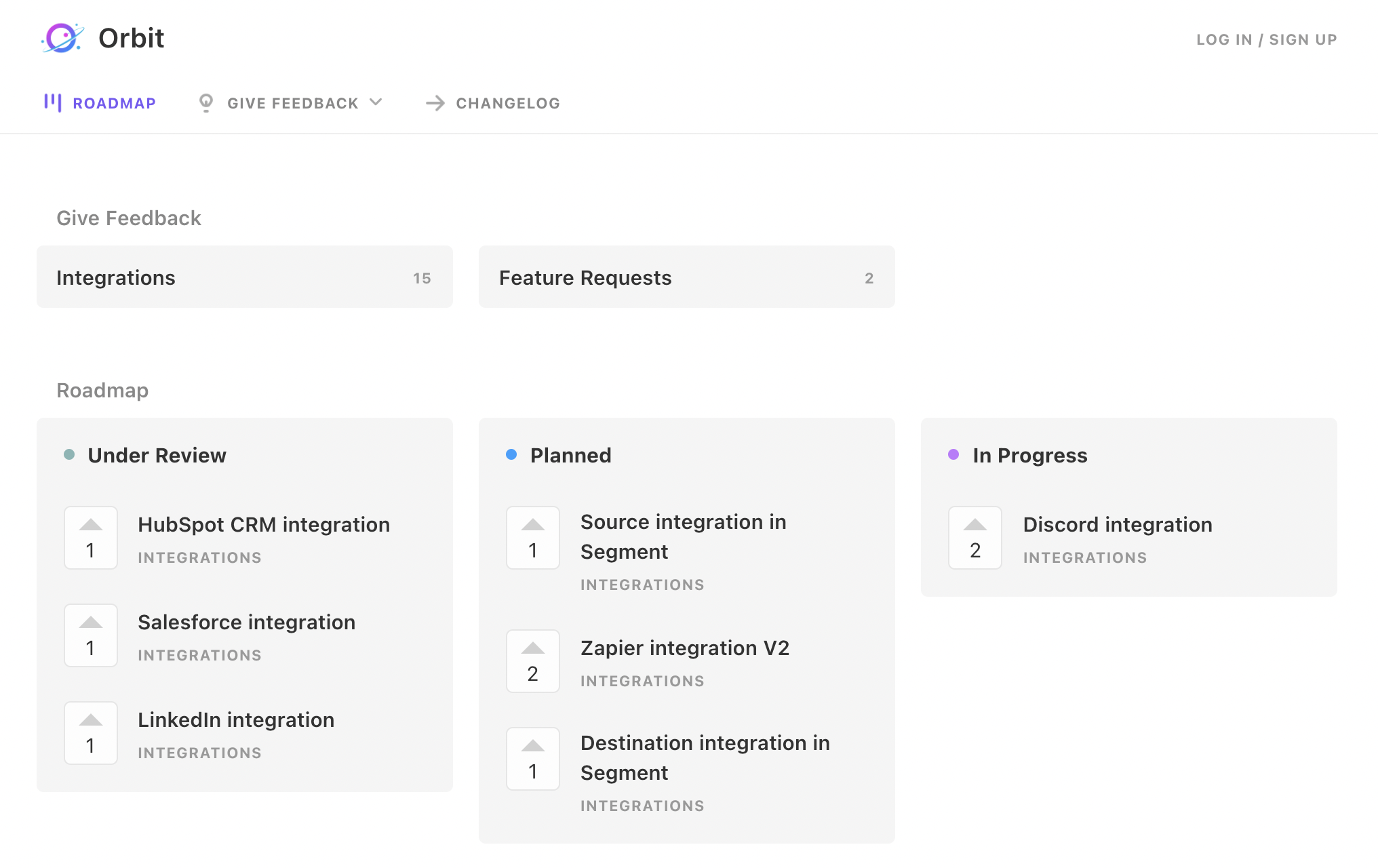Screen dimensions: 1378x868
Task: Upvote HubSpot CRM integration
Action: pyautogui.click(x=91, y=538)
